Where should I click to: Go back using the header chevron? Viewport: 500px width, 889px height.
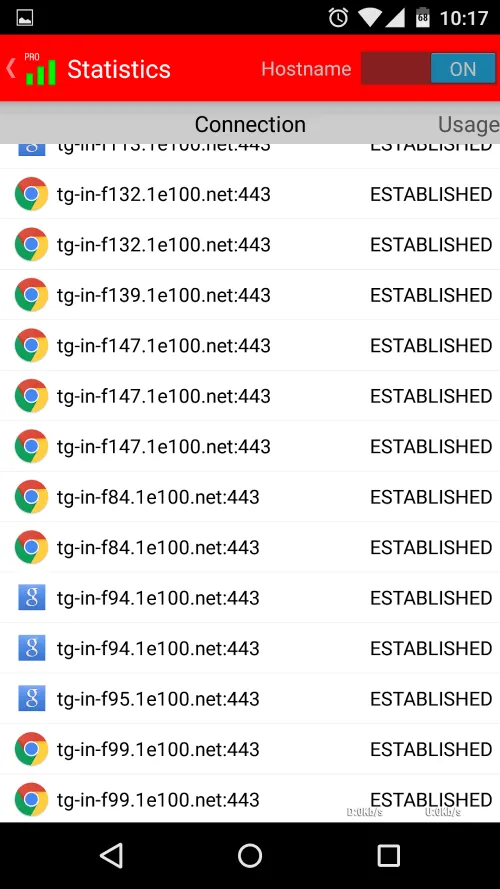tap(11, 69)
